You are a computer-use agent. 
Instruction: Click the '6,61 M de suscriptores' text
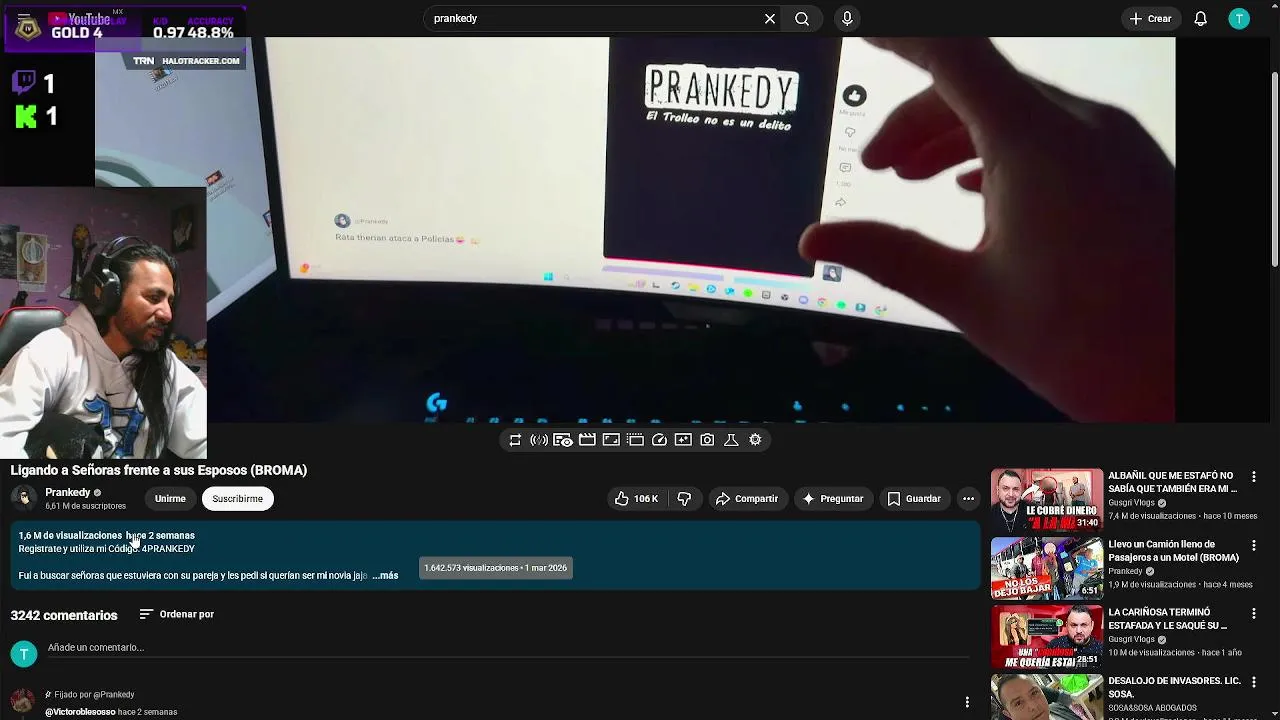[86, 506]
